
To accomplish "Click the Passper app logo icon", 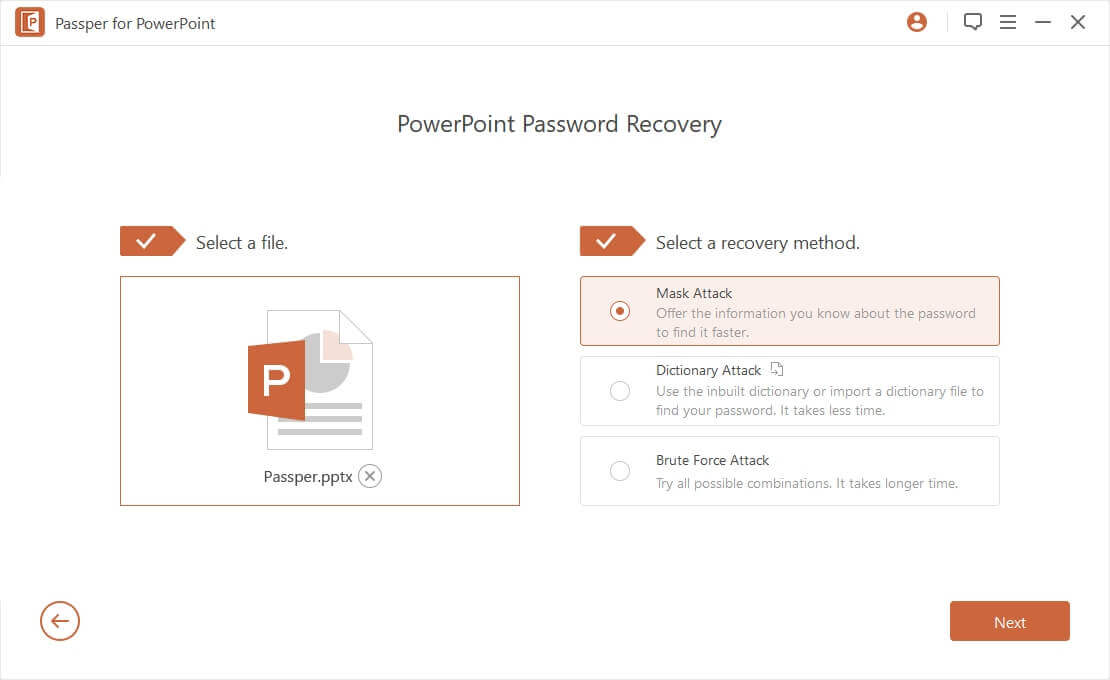I will (x=30, y=23).
